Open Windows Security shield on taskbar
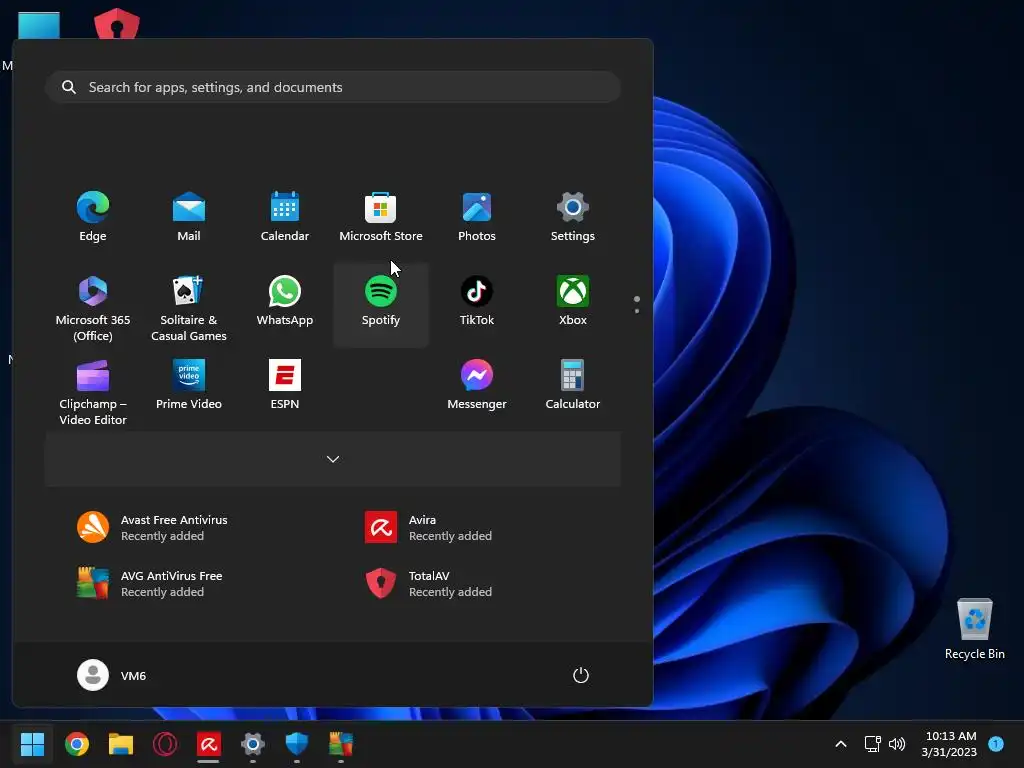Screen dimensions: 1024x768 pyautogui.click(x=296, y=744)
